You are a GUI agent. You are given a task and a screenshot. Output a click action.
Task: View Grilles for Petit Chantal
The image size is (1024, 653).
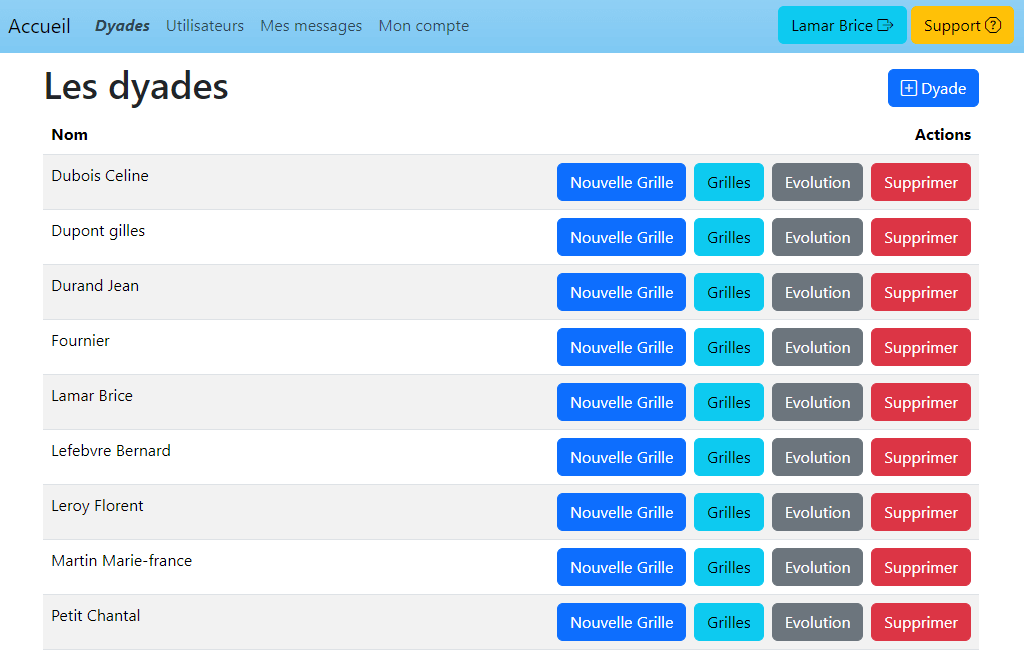click(728, 622)
